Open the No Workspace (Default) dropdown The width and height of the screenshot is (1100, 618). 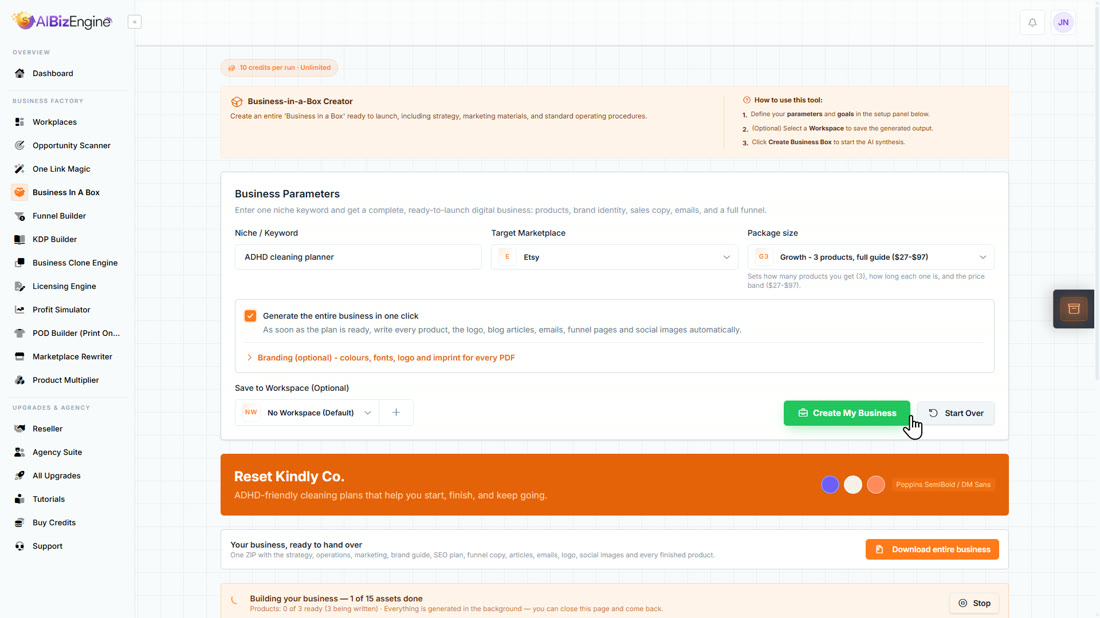click(x=307, y=412)
